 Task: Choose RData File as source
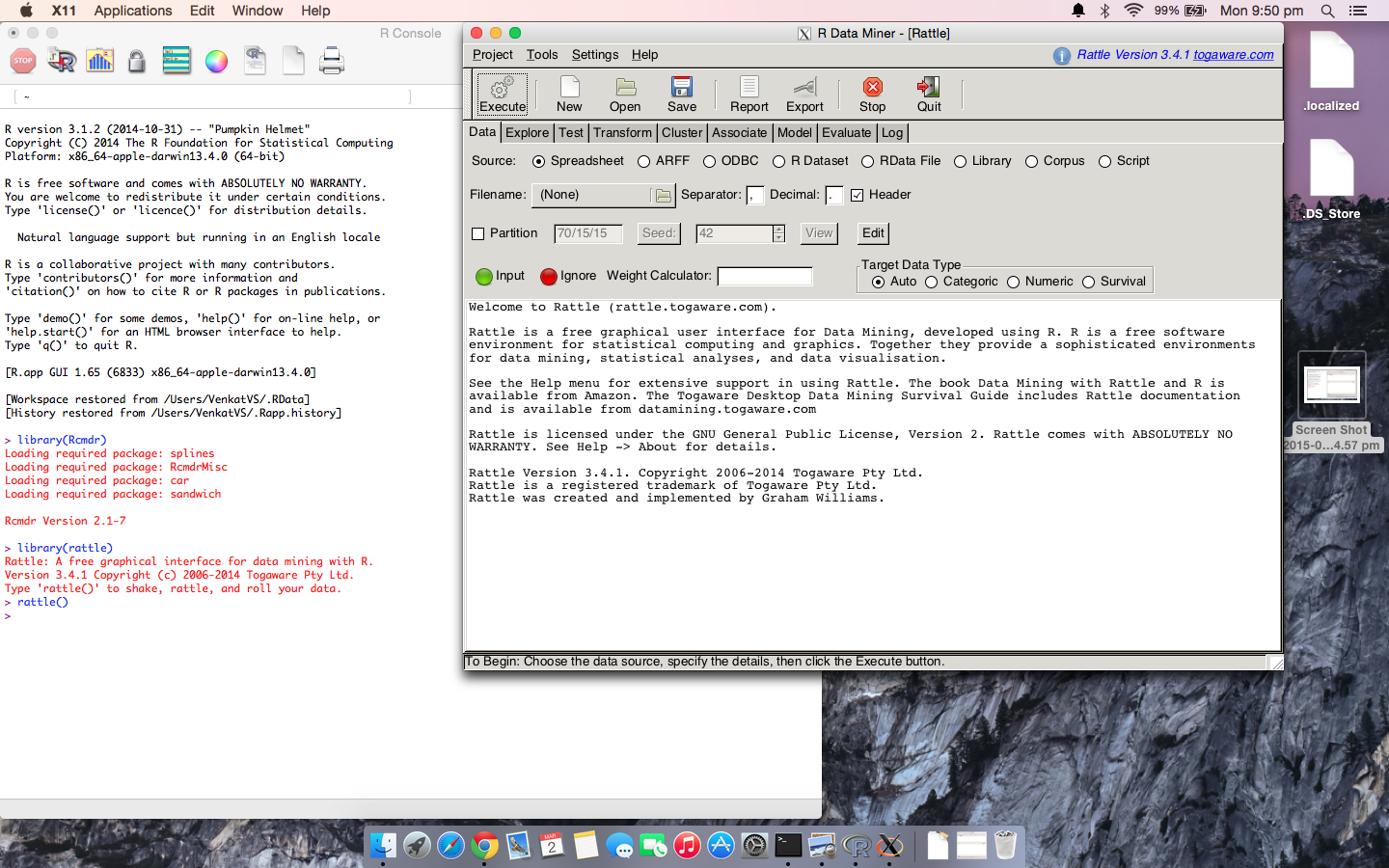click(901, 161)
